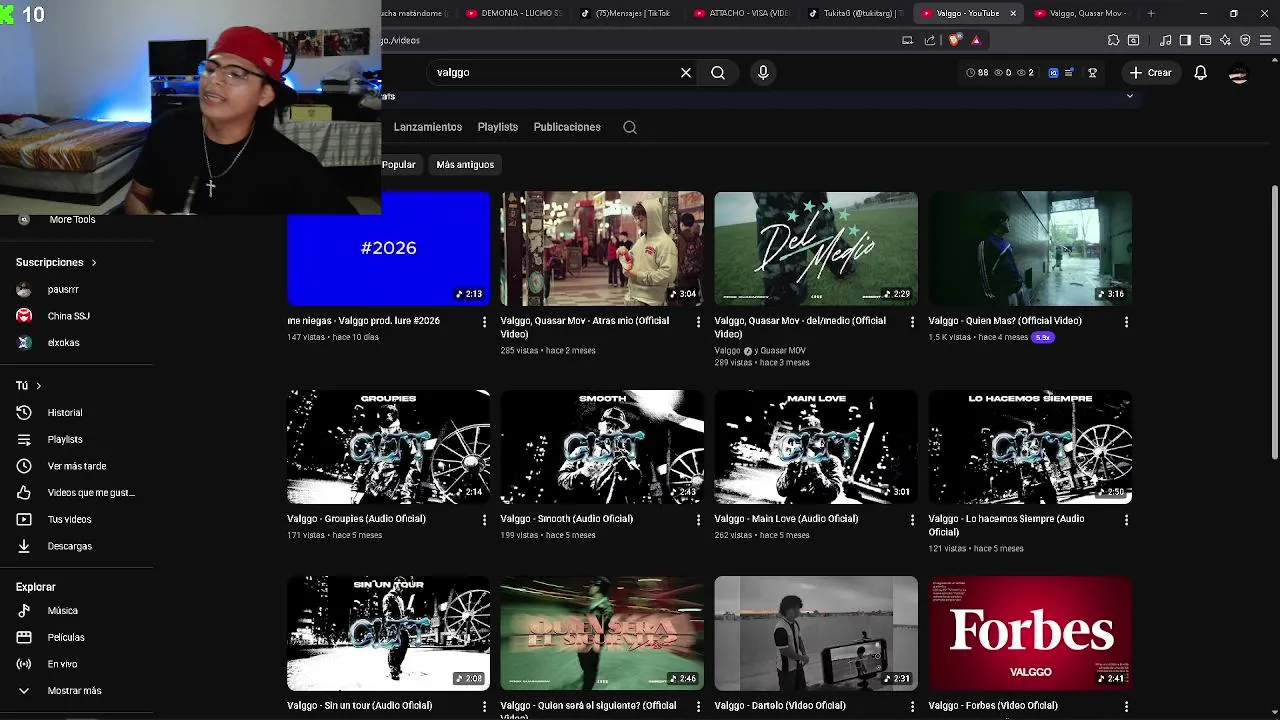Viewport: 1280px width, 720px height.
Task: Open options menu for Main Love audio
Action: [x=912, y=520]
